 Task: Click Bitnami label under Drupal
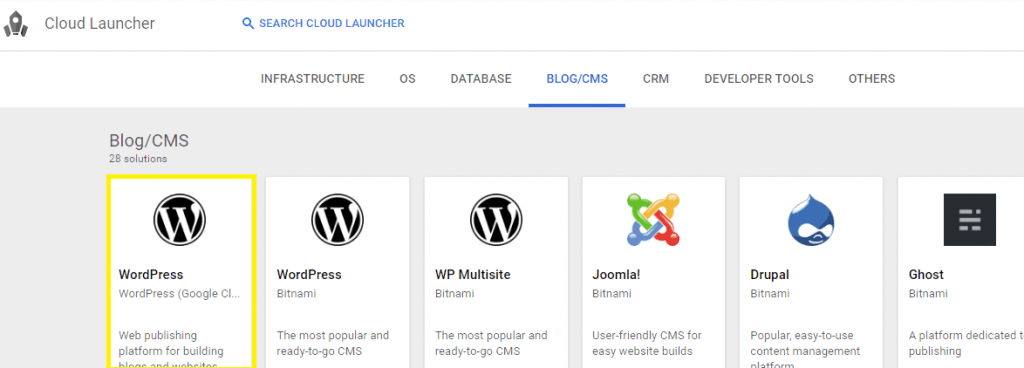click(770, 294)
